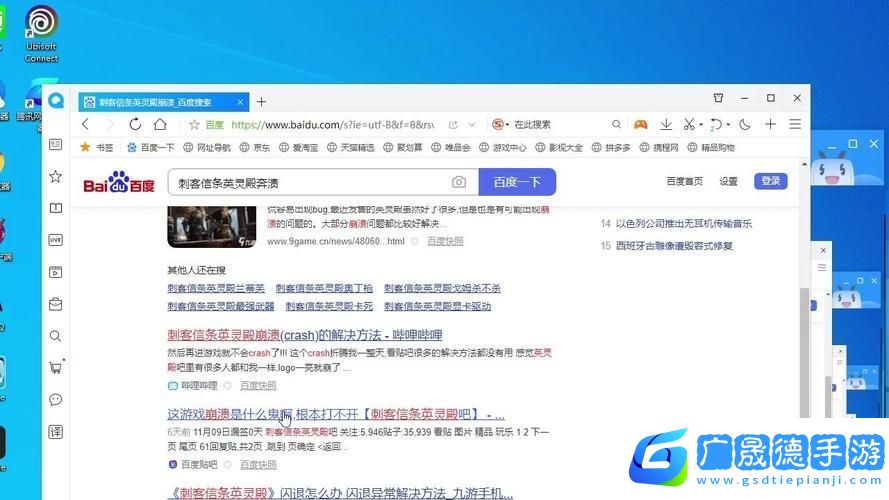Open Sogou search engine selector dropdown
The width and height of the screenshot is (889, 500).
(500, 124)
